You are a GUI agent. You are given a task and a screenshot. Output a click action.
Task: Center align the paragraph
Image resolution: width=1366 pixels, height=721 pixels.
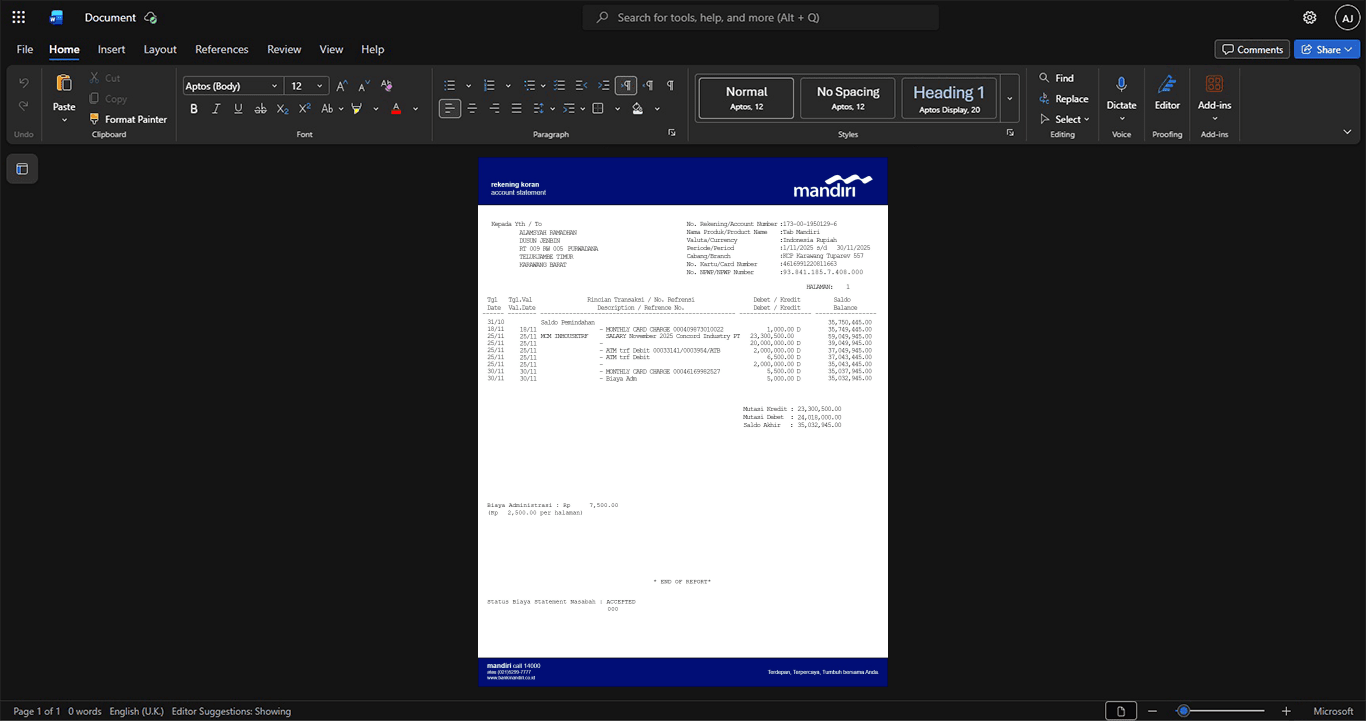472,108
